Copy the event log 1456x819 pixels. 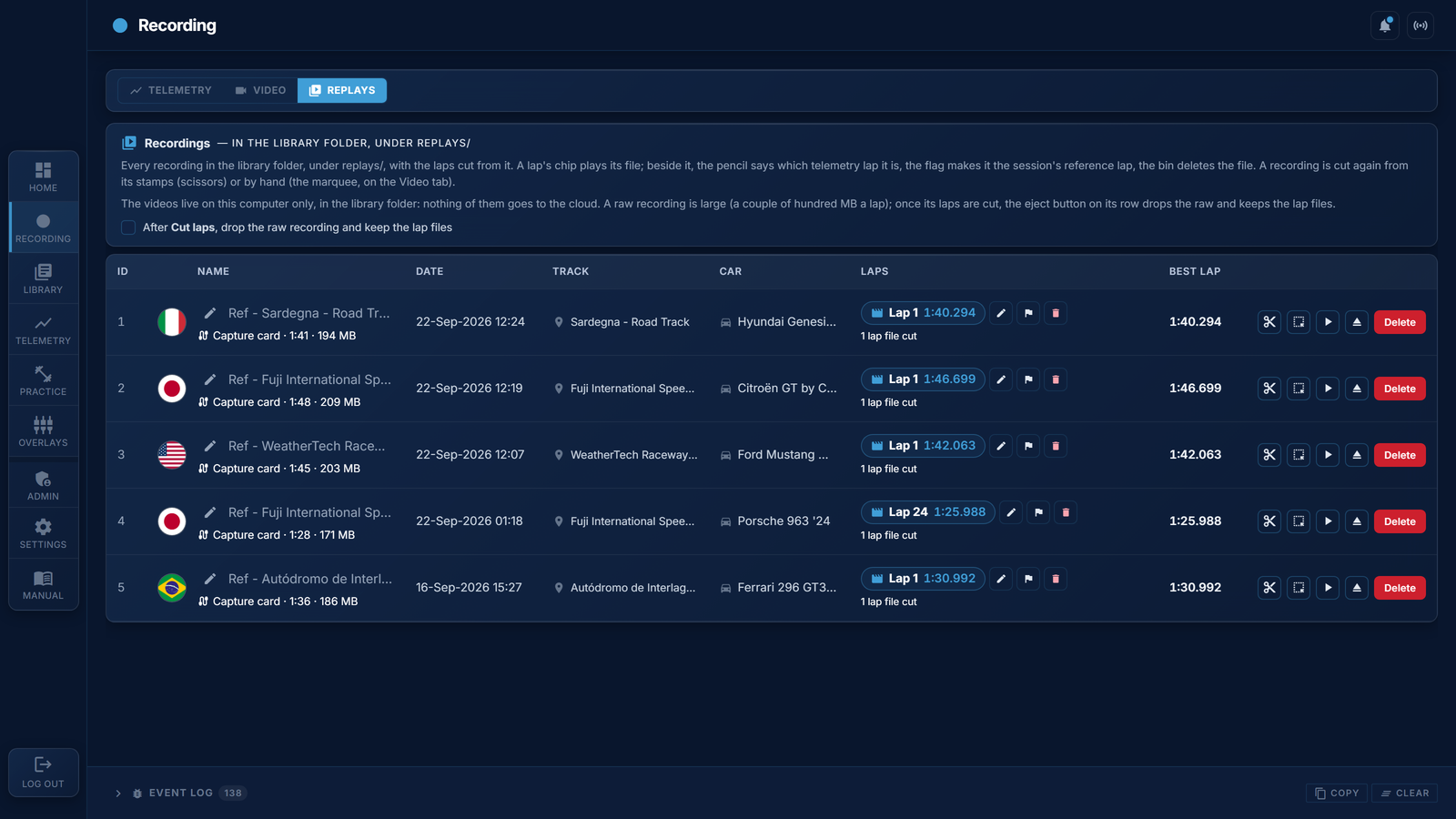click(1337, 794)
